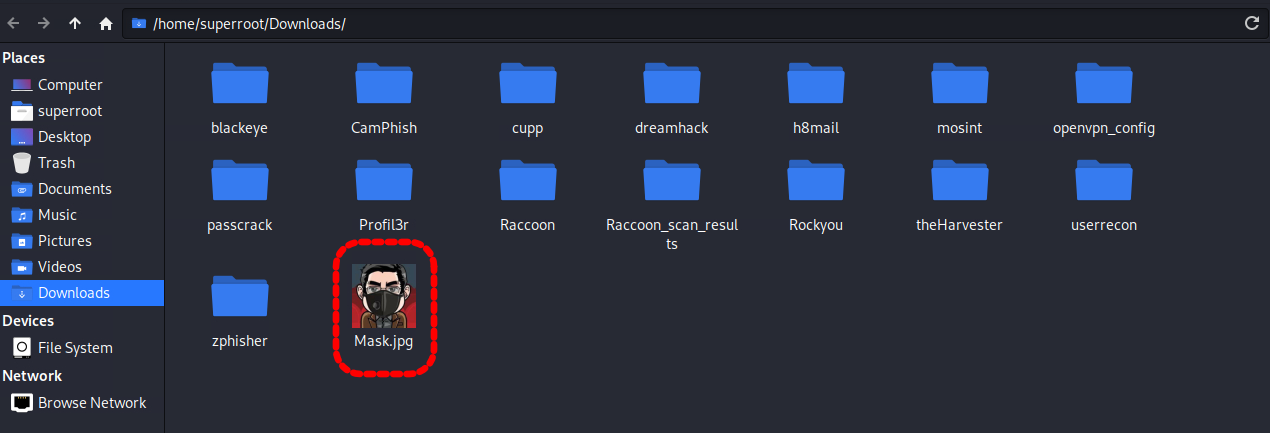This screenshot has height=433, width=1270.
Task: Click the CamPhish folder name label
Action: [384, 128]
